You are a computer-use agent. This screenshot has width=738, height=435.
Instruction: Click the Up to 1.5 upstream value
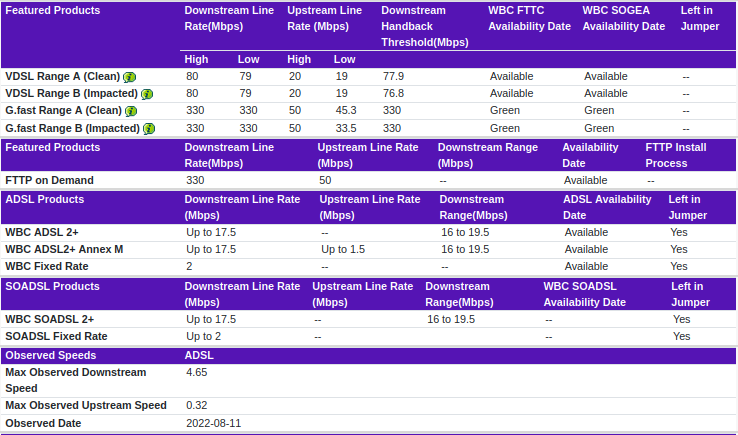343,249
